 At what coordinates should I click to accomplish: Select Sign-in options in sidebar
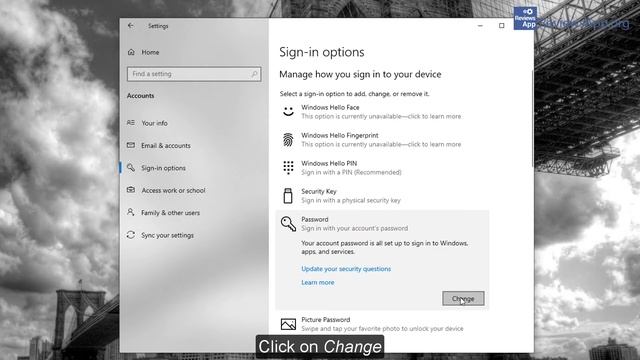coord(163,168)
